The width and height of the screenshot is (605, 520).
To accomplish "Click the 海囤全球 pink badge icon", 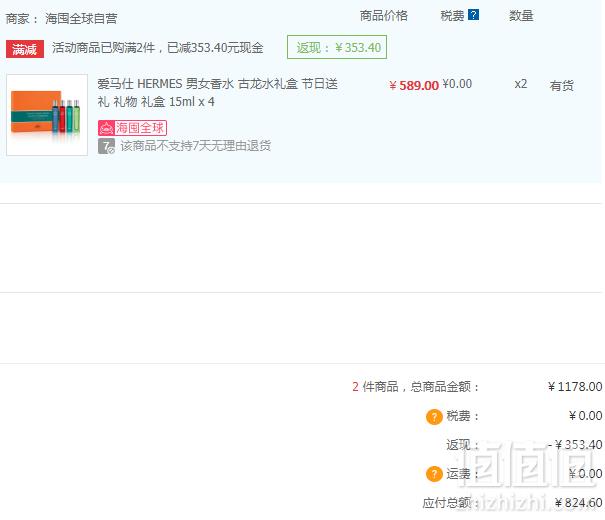I will [132, 128].
